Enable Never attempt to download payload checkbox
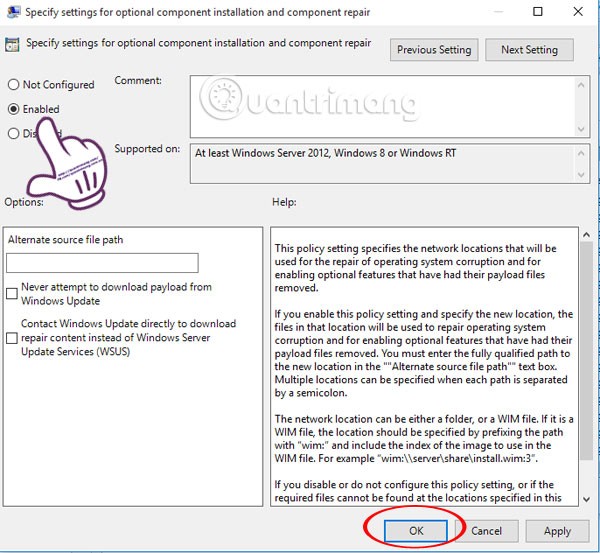 12,293
